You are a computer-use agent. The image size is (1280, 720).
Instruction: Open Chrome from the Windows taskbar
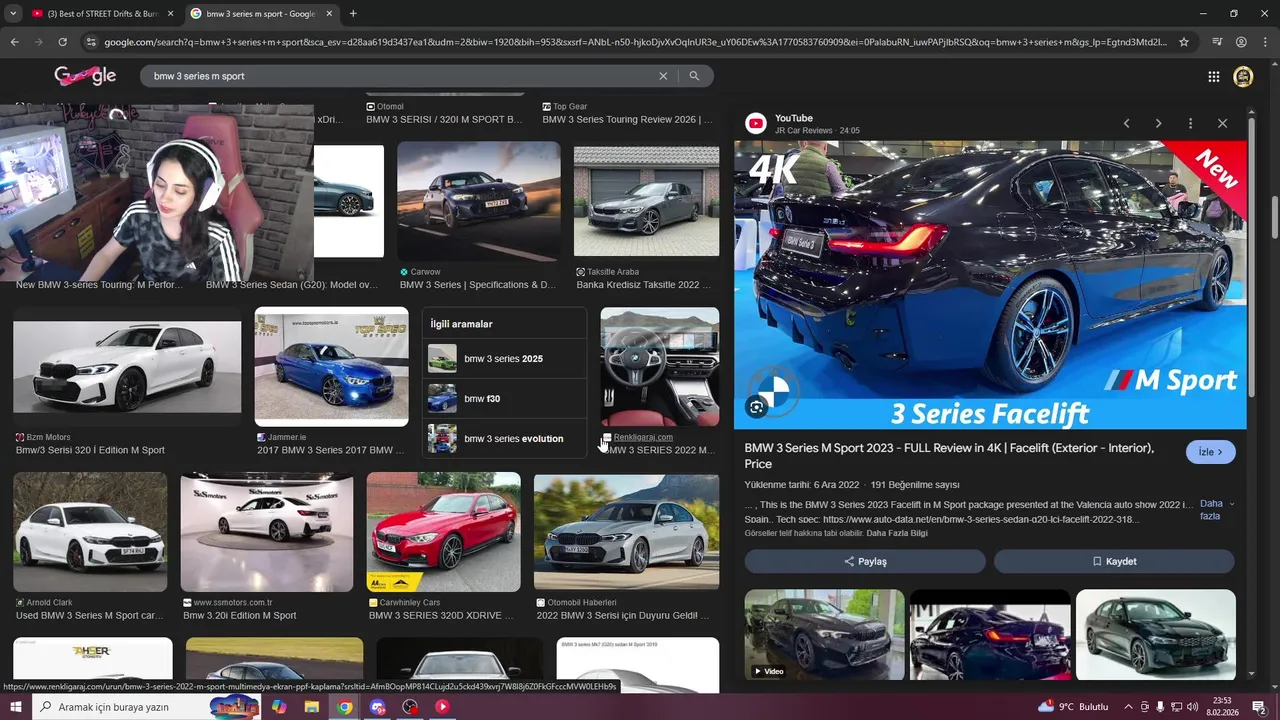coord(344,707)
